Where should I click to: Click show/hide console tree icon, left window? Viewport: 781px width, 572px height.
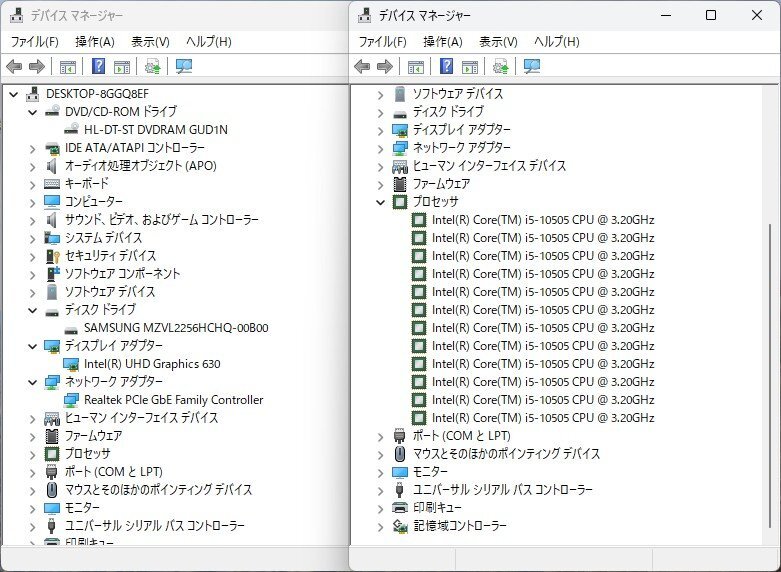tap(68, 66)
